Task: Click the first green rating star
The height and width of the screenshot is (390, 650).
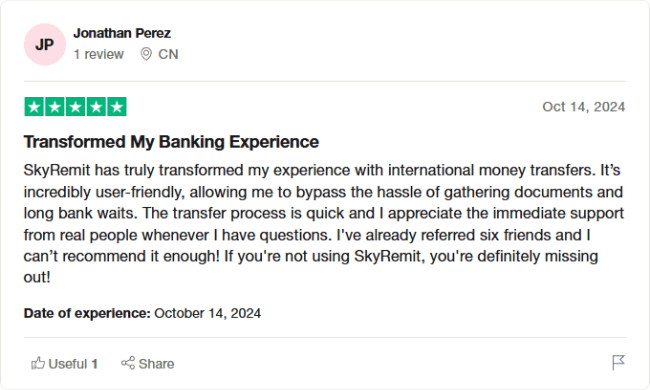Action: click(x=34, y=107)
